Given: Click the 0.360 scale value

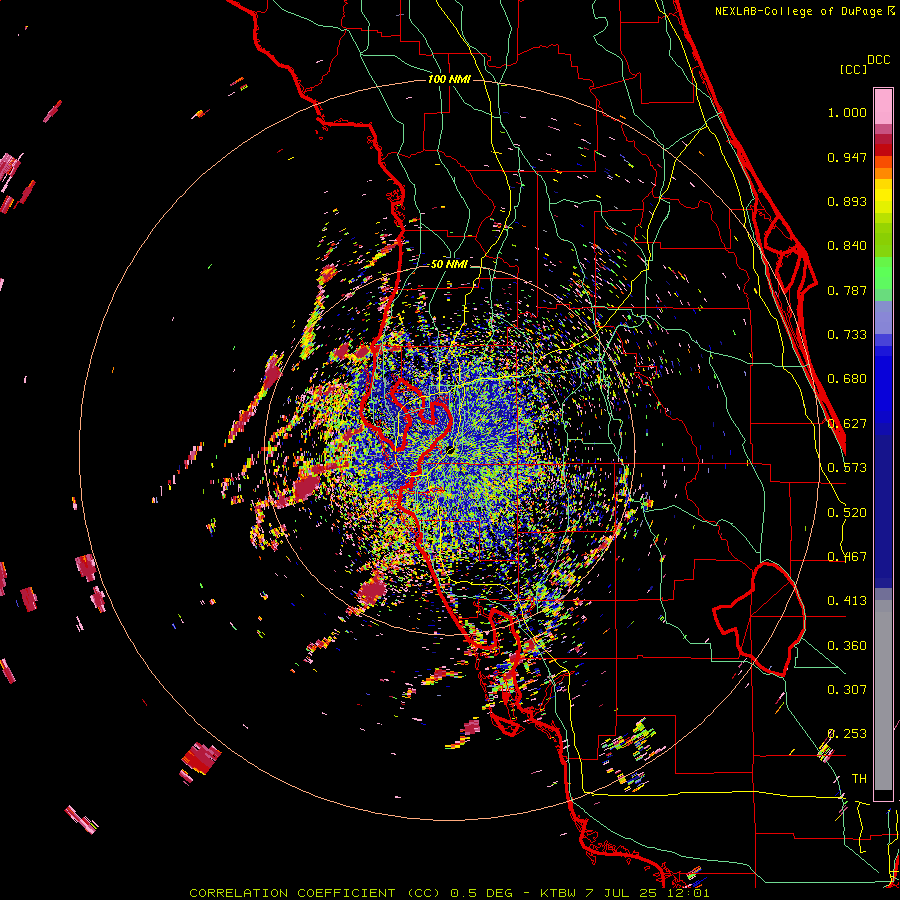Looking at the screenshot, I should pos(847,646).
